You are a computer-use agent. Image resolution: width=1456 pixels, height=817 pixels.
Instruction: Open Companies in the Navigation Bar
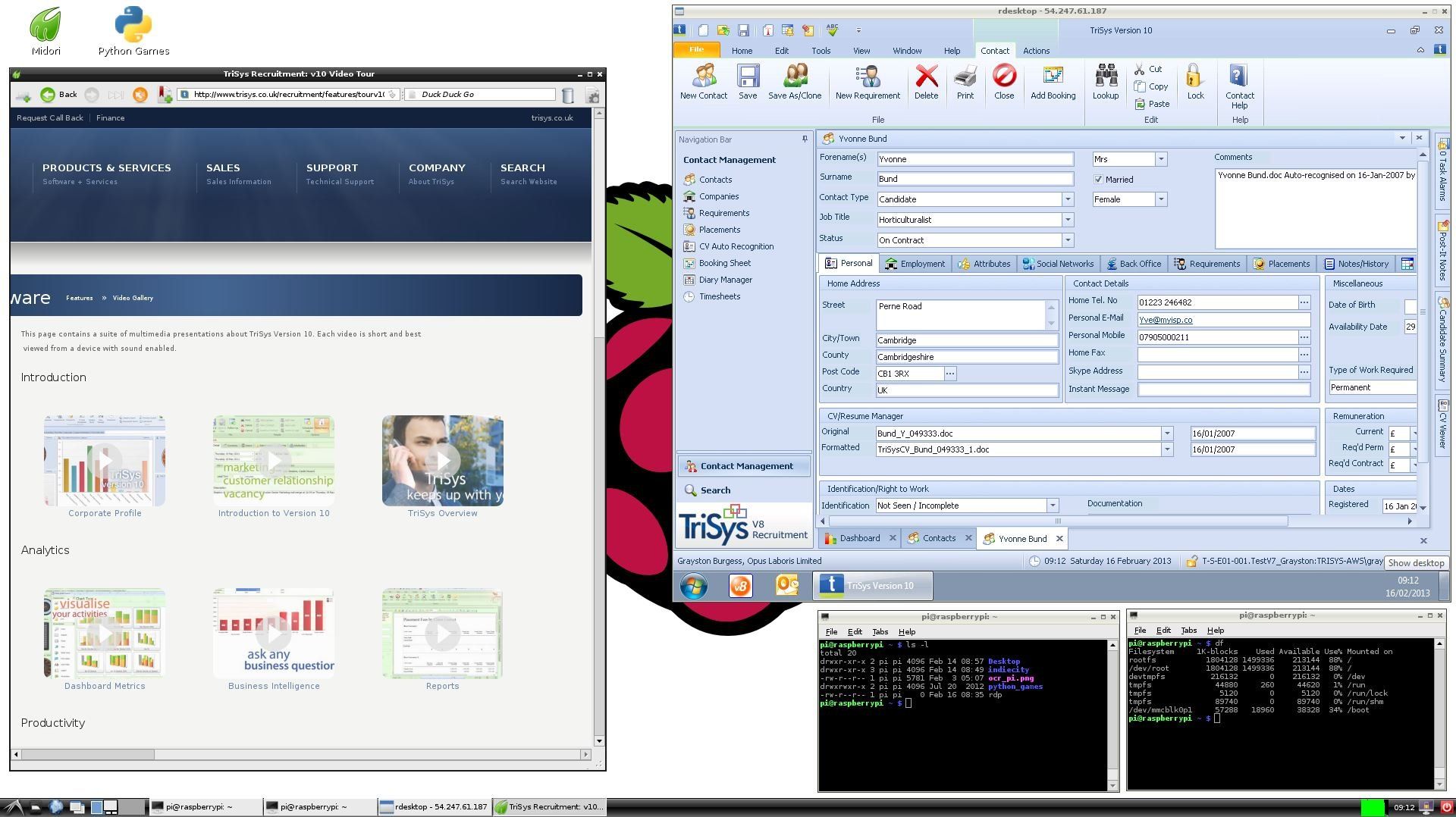pyautogui.click(x=711, y=196)
